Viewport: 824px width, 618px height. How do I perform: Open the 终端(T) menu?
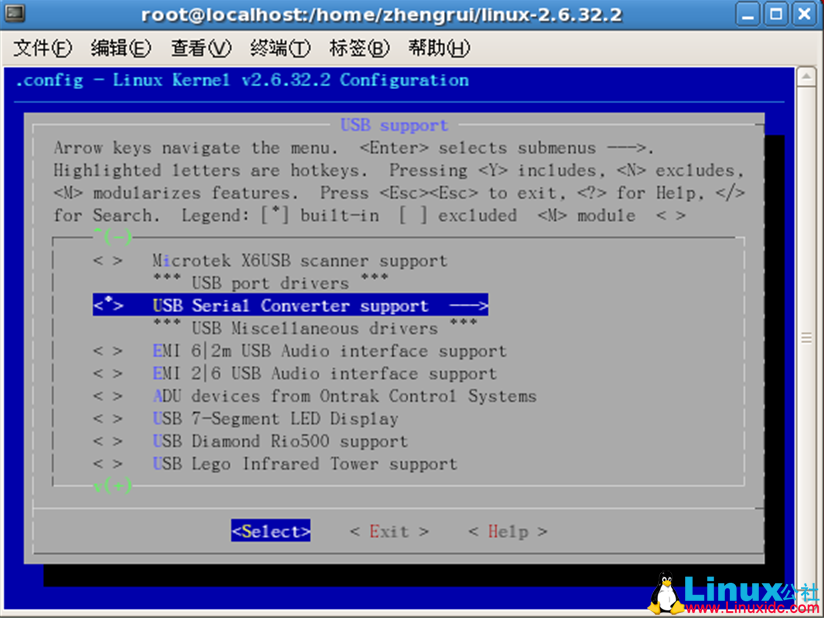click(280, 48)
